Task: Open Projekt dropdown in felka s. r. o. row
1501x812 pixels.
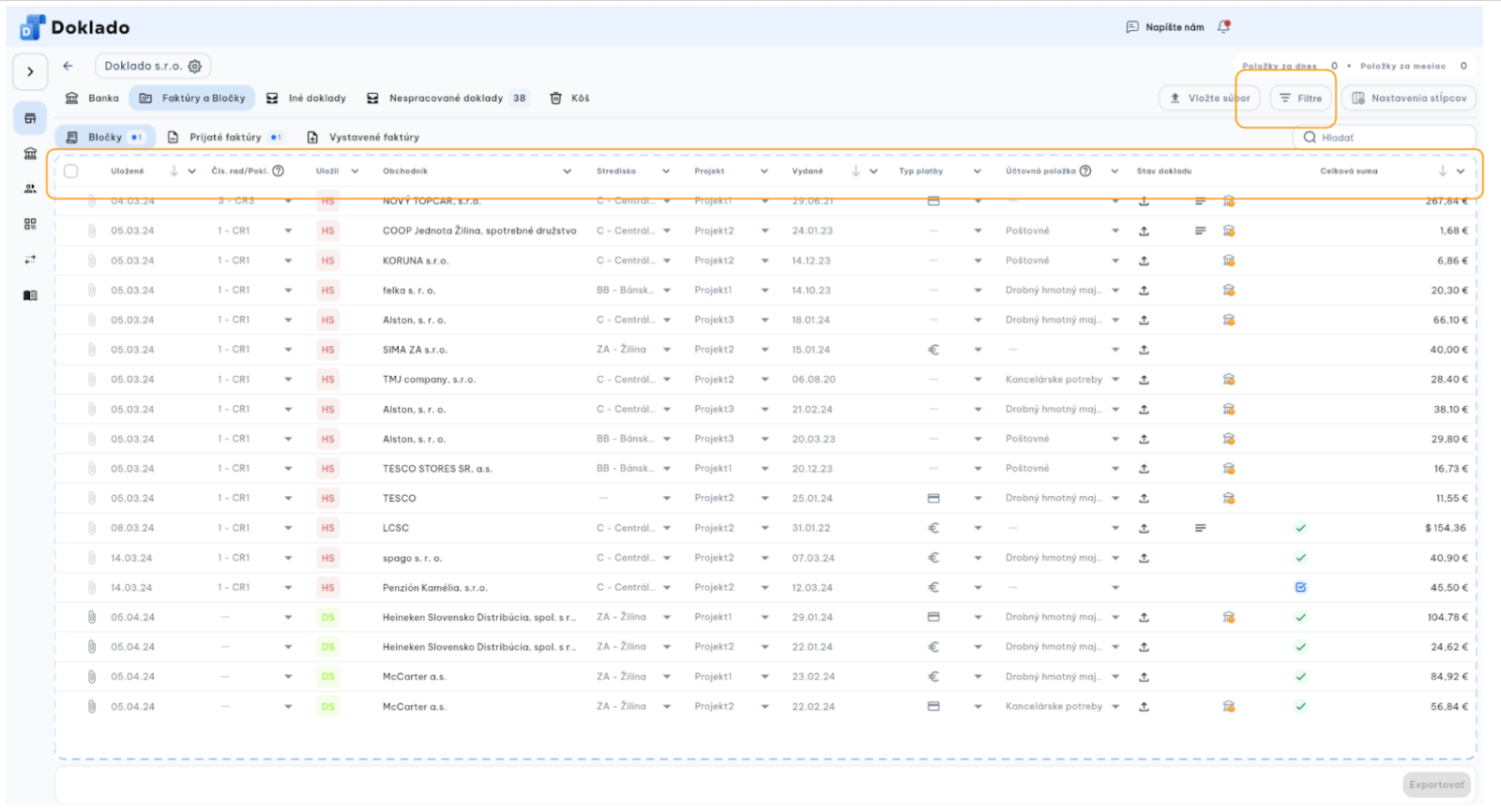Action: pyautogui.click(x=765, y=291)
